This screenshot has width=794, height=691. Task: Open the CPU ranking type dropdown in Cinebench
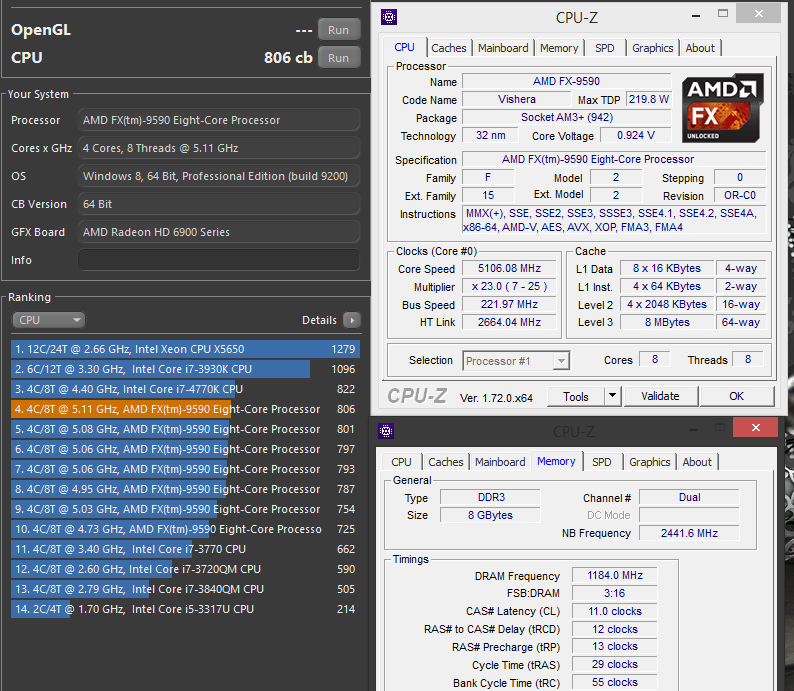(49, 320)
